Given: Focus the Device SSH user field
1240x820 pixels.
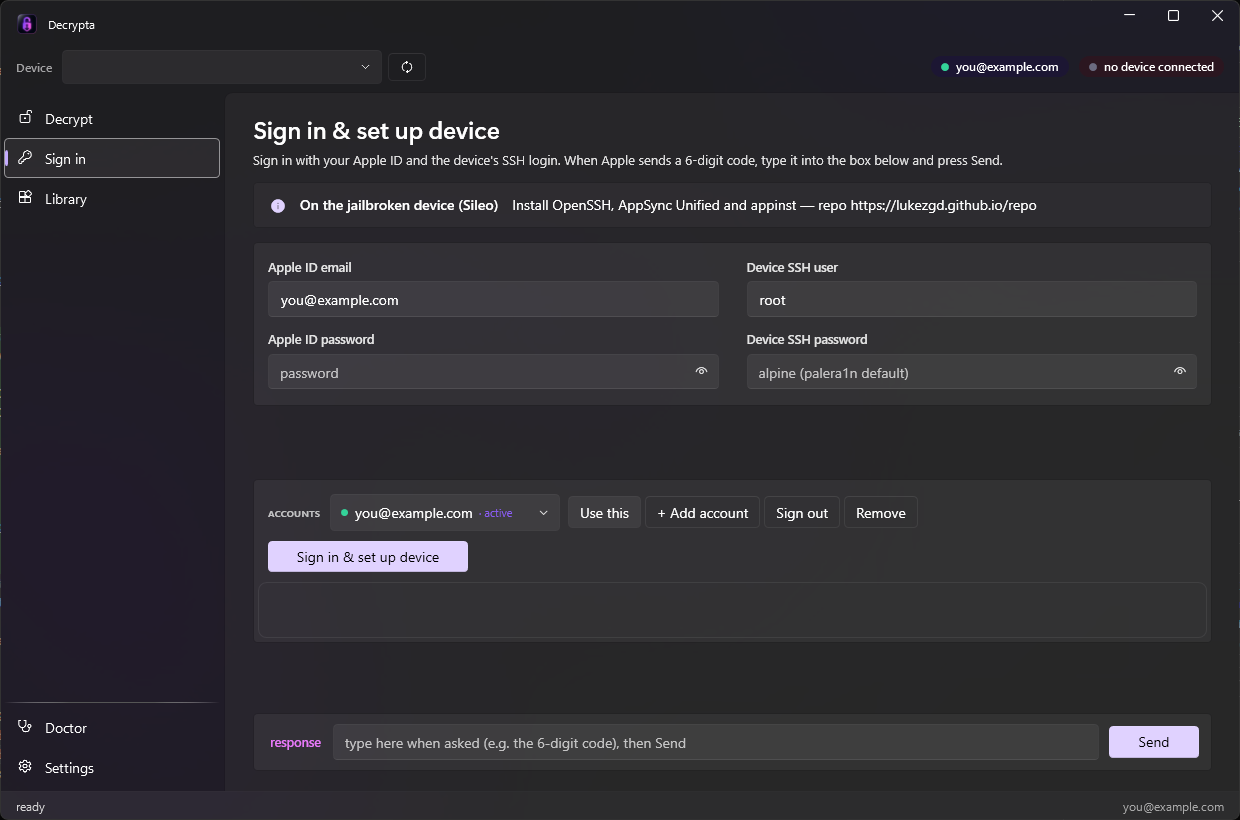Looking at the screenshot, I should (x=972, y=300).
